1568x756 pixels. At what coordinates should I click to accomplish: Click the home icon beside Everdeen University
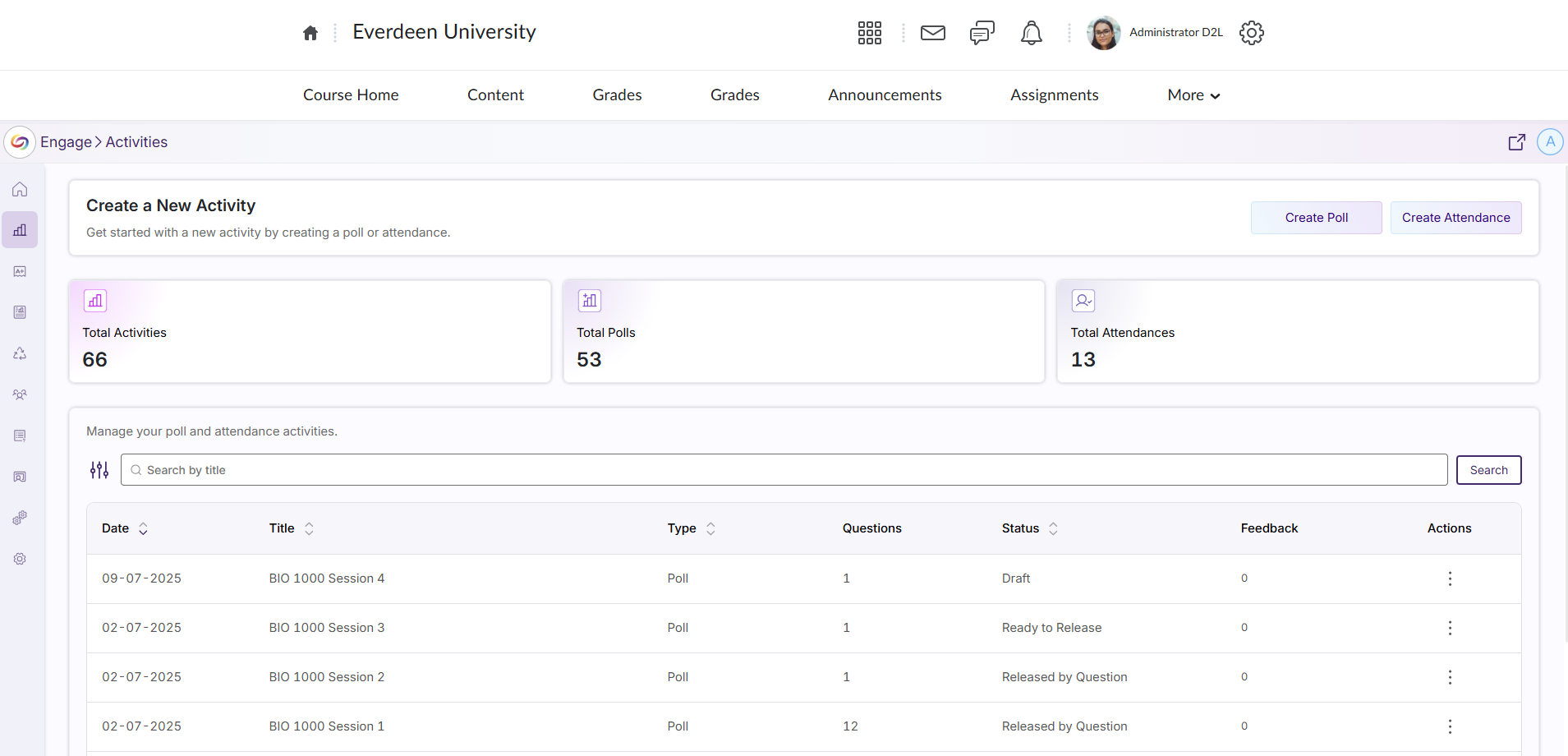[310, 33]
